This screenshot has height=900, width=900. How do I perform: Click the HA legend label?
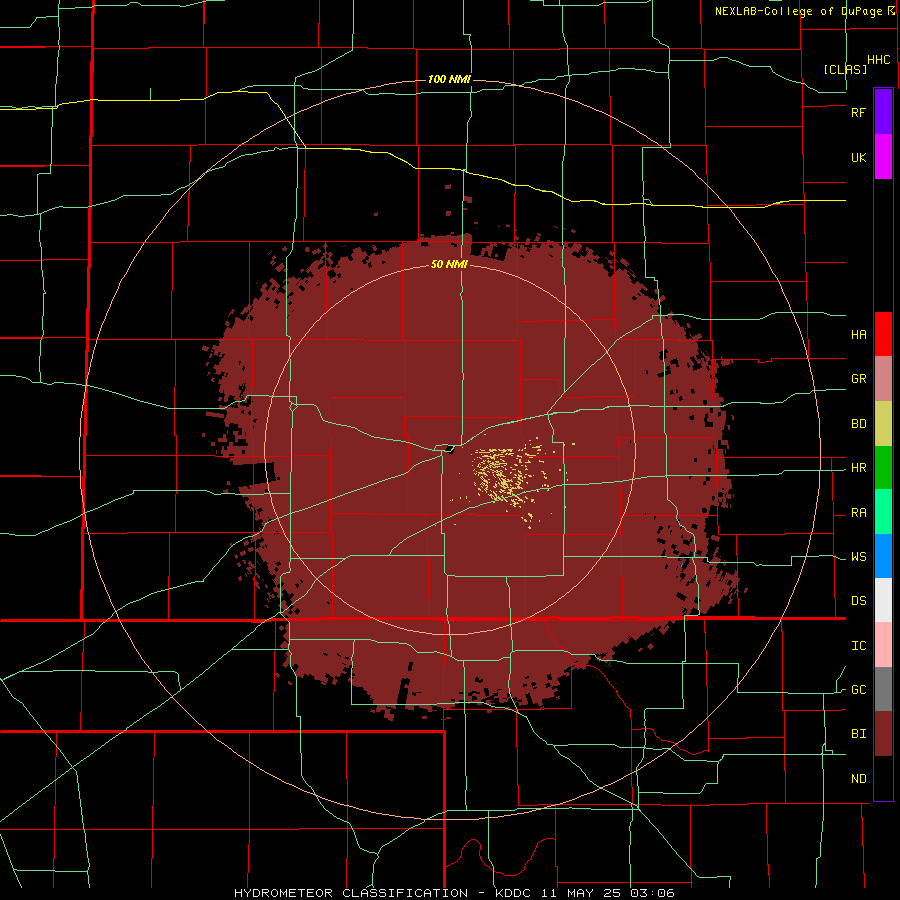[x=858, y=334]
